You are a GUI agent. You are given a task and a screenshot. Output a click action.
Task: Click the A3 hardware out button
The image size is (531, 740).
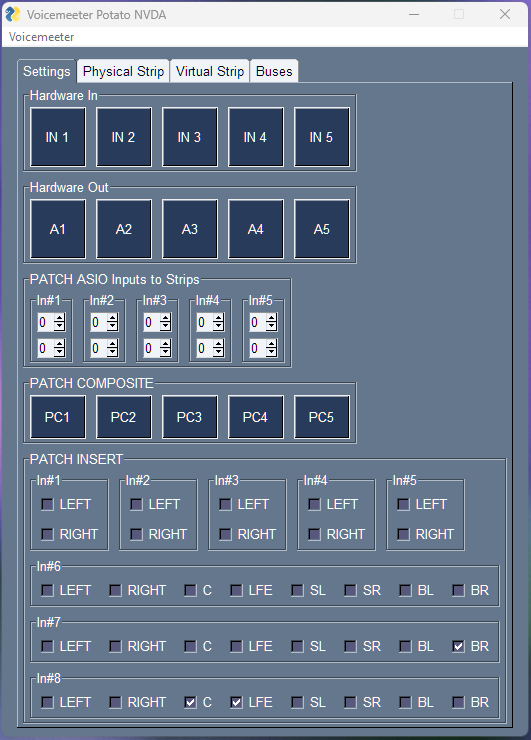click(190, 229)
